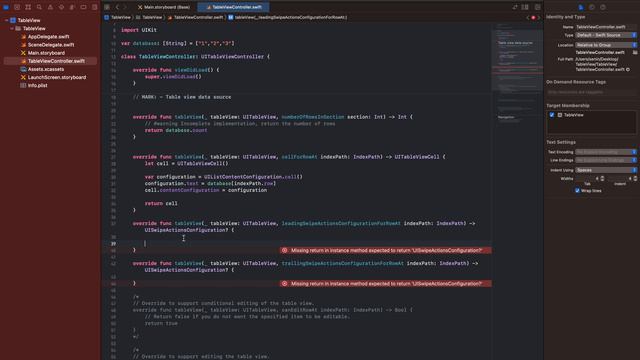Click the code minimap
Viewport: 640px width, 360px height.
click(517, 73)
